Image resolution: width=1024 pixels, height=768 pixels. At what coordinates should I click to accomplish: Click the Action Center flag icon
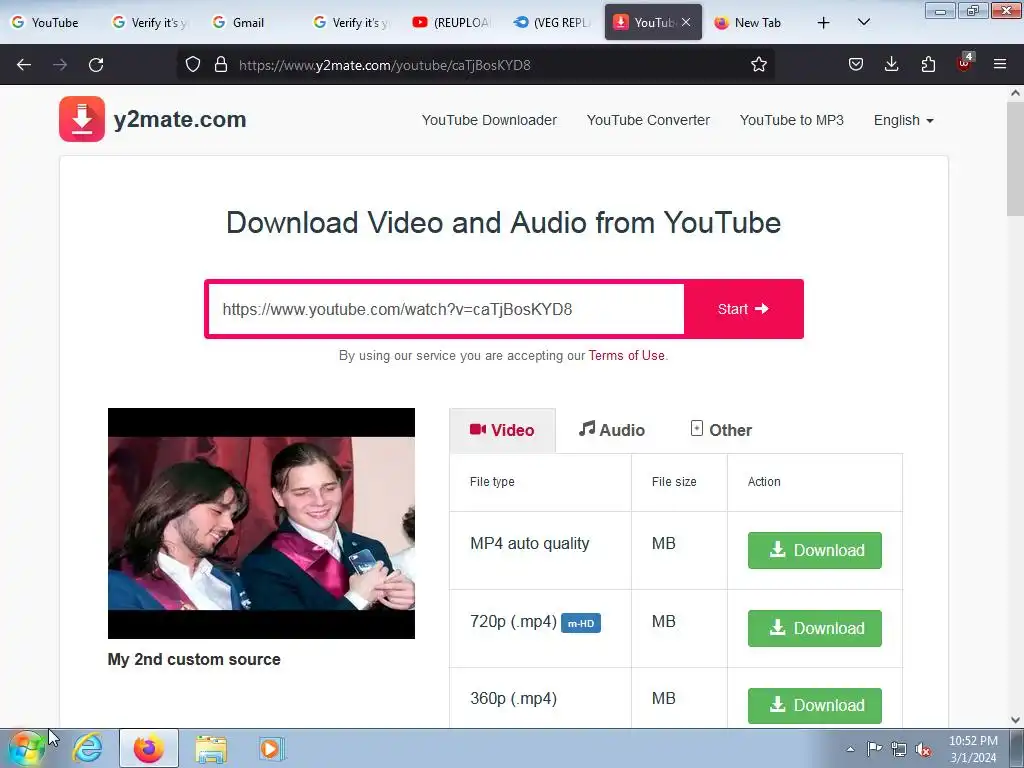coord(874,748)
